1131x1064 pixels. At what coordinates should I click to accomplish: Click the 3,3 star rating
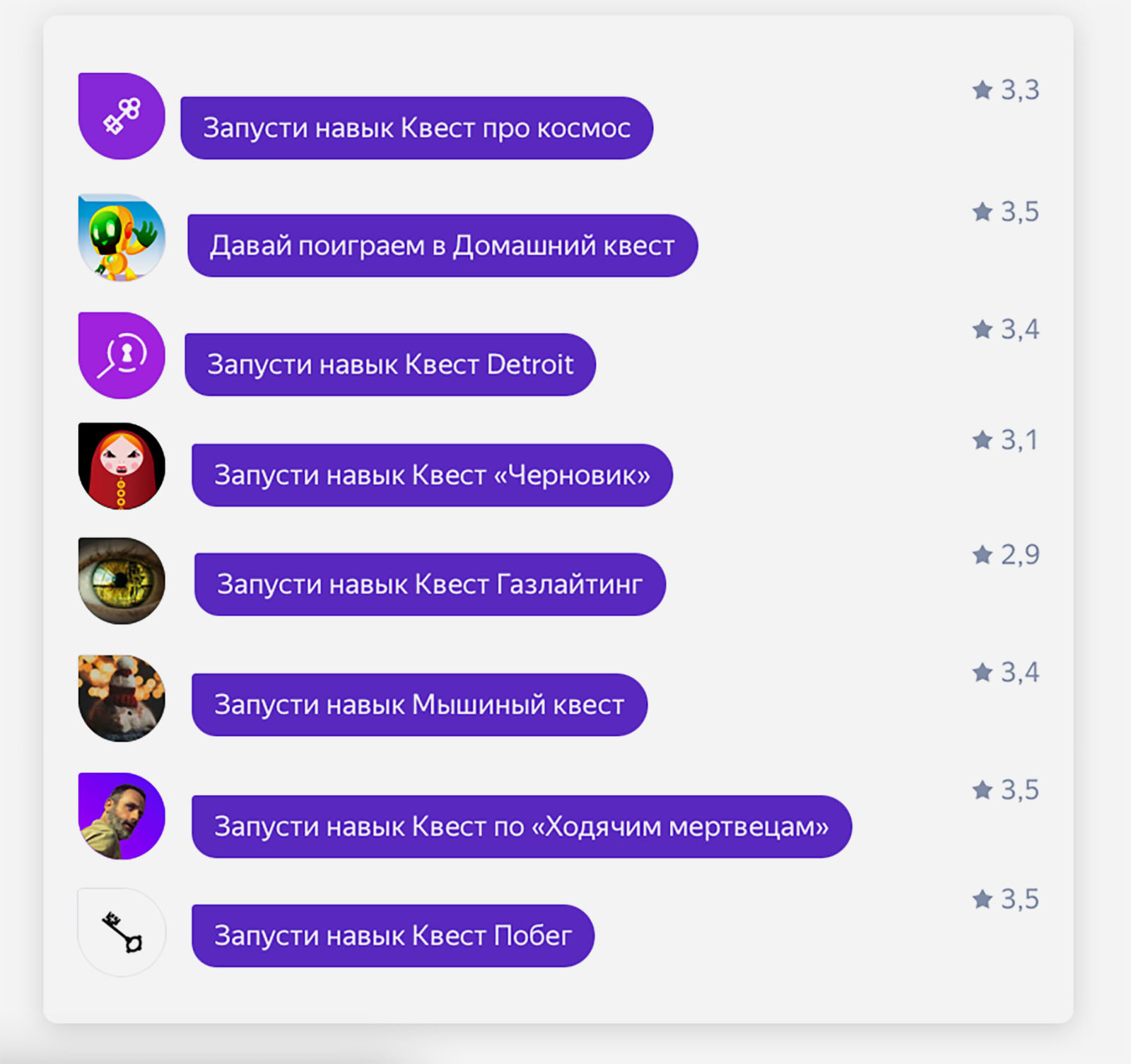pyautogui.click(x=1006, y=90)
